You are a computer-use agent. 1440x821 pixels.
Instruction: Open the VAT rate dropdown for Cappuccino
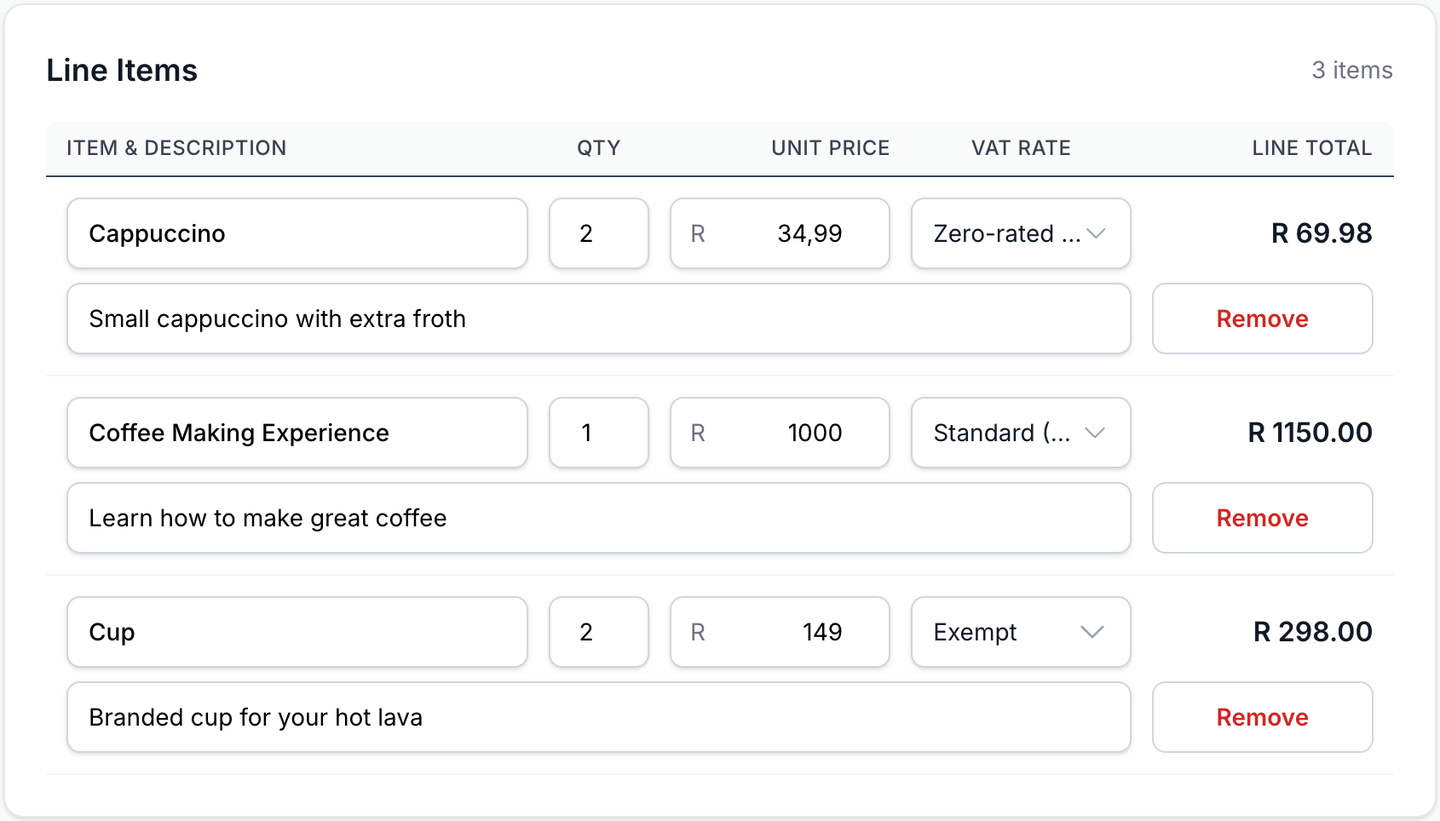point(1019,233)
